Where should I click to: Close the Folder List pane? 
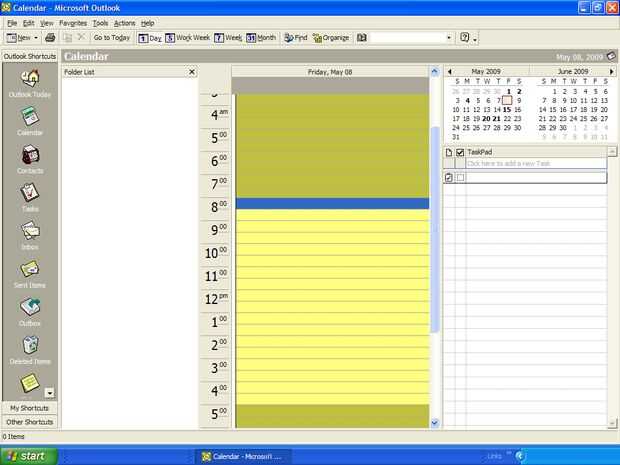[192, 72]
